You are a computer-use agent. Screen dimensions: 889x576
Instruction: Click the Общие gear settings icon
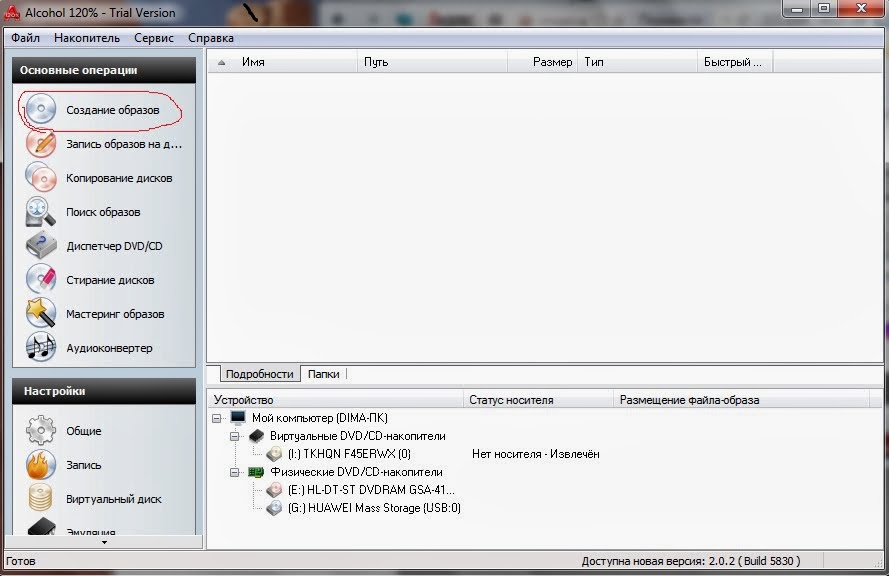click(x=41, y=430)
